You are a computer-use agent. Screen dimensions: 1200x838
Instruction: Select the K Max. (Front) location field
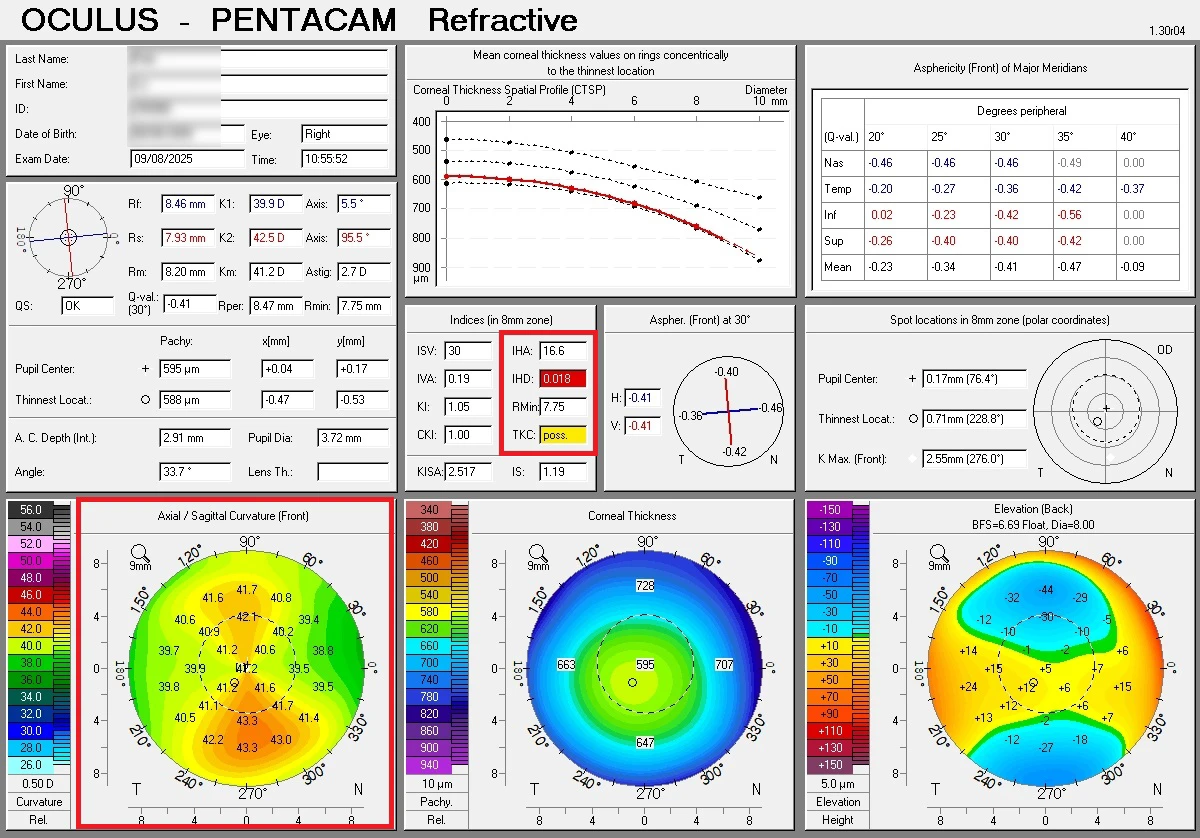[973, 459]
